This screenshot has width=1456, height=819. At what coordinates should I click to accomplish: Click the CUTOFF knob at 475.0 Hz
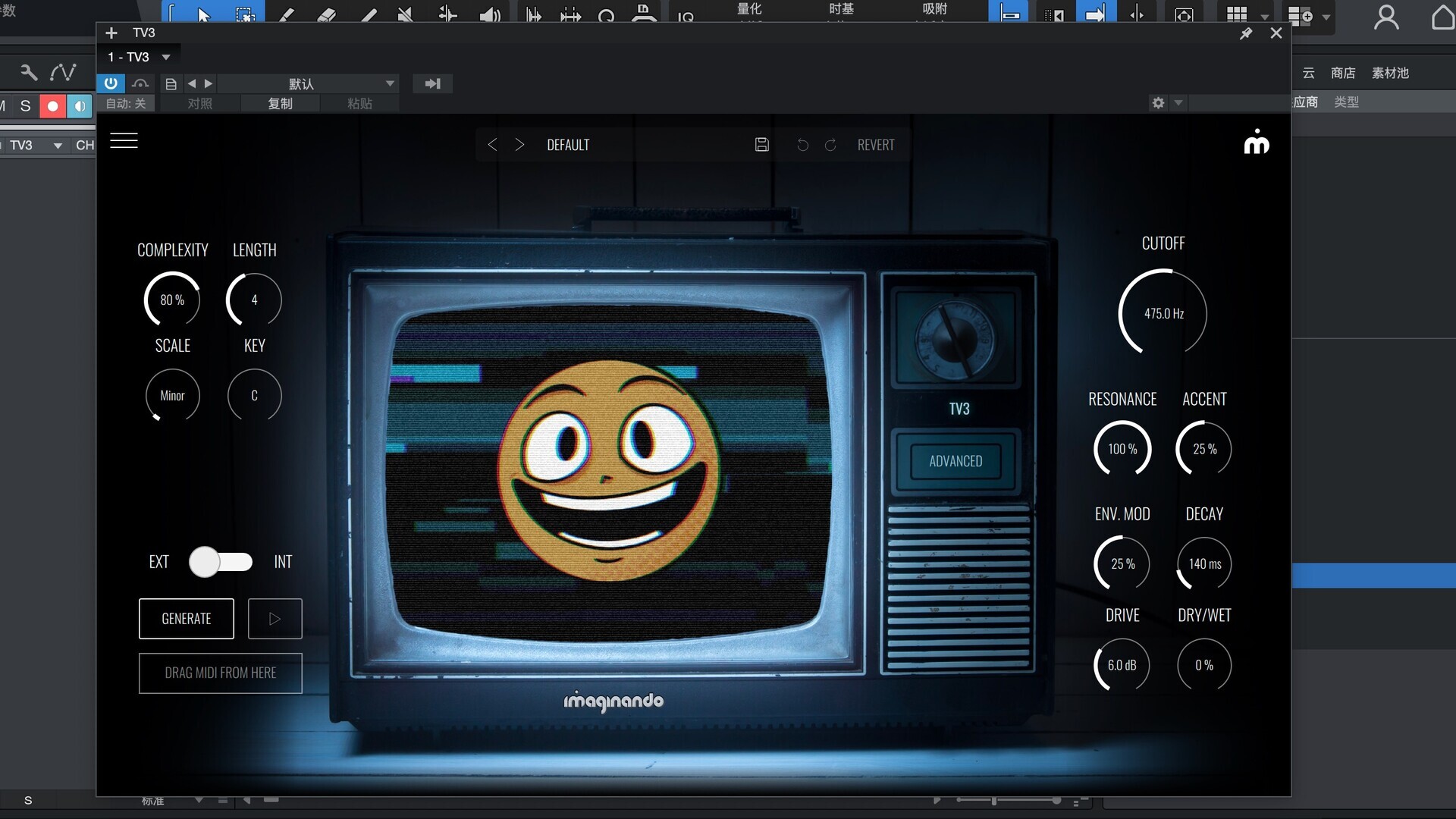[1163, 312]
